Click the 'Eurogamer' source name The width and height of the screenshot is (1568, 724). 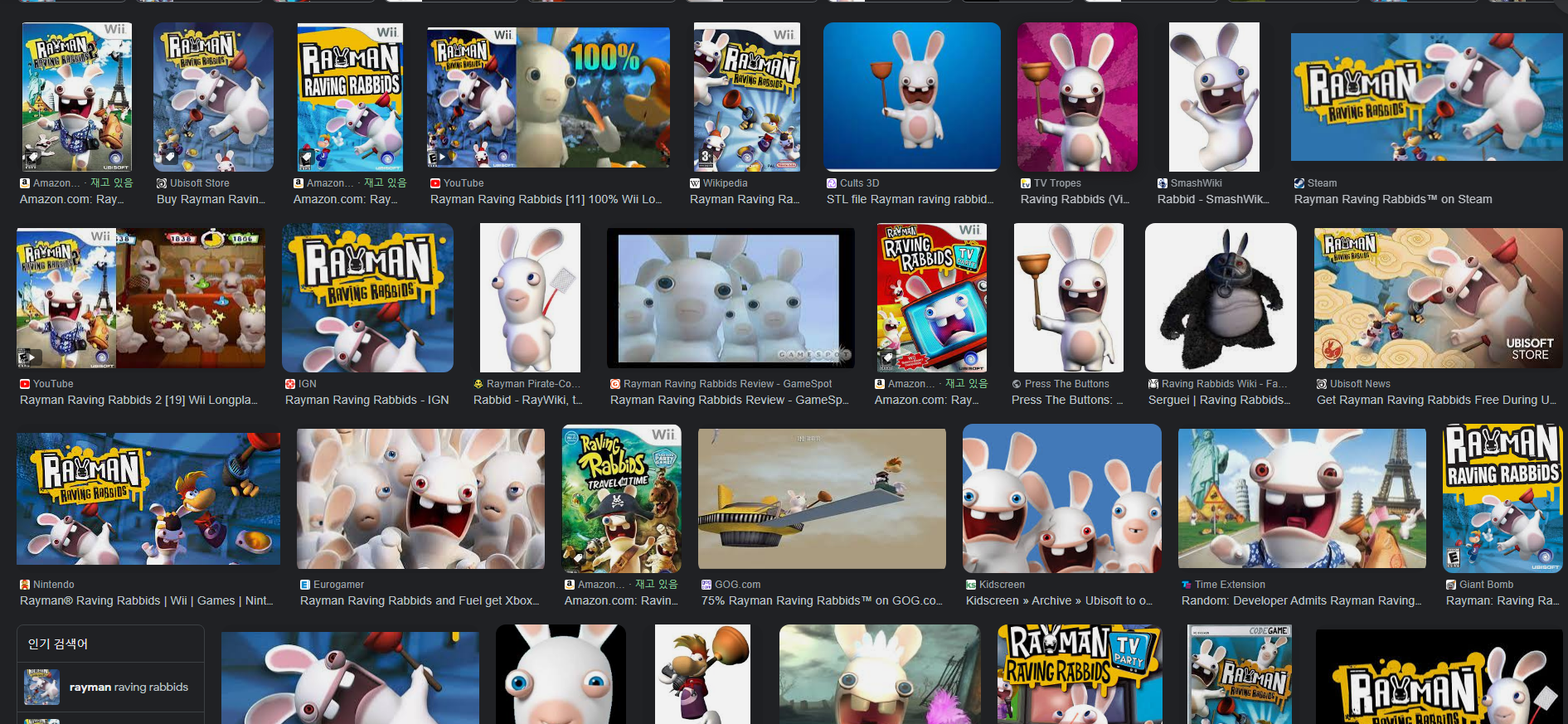coord(338,585)
